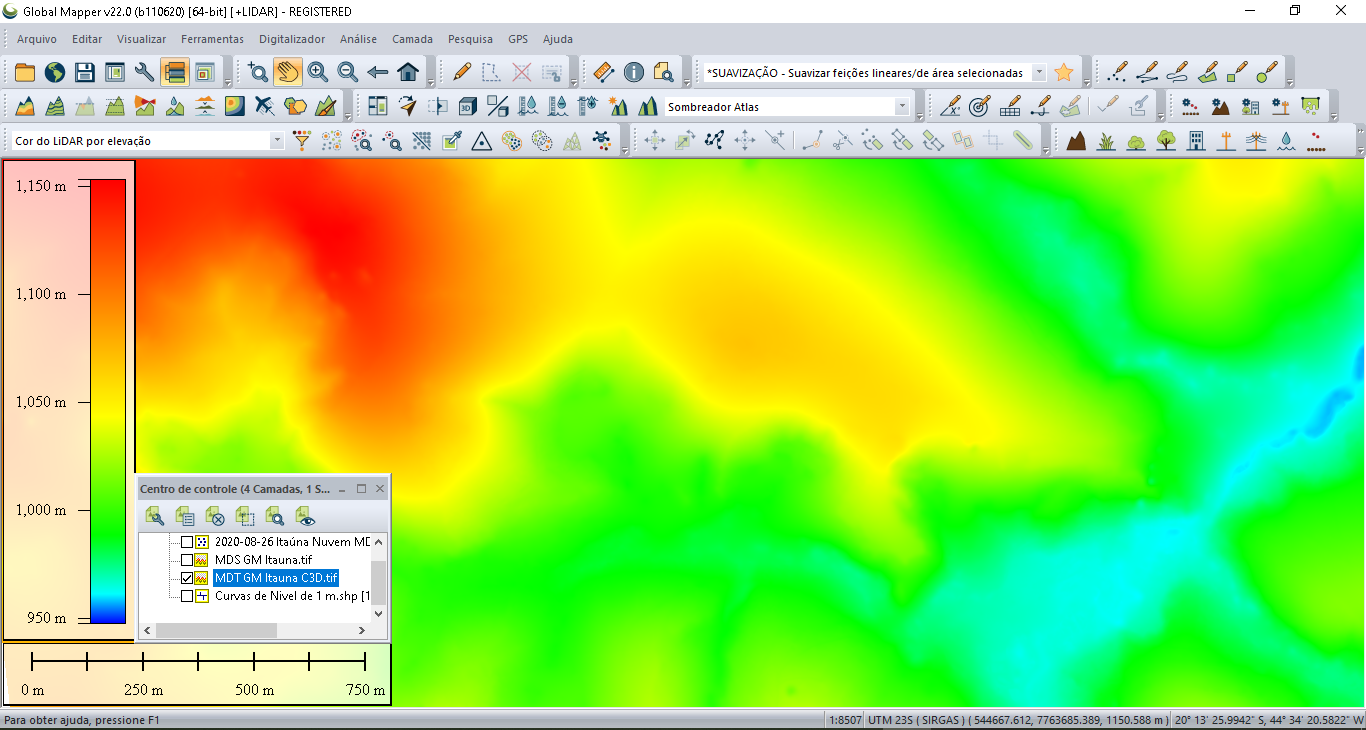
Task: Open the Arquivo menu
Action: click(x=37, y=39)
